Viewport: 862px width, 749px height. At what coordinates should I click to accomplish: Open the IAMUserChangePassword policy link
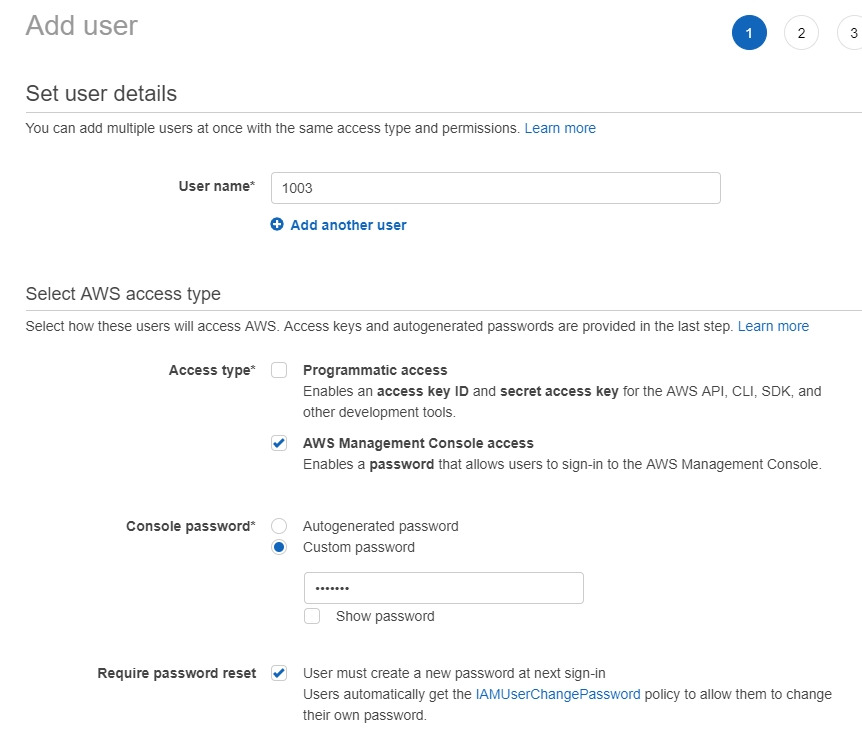[557, 694]
